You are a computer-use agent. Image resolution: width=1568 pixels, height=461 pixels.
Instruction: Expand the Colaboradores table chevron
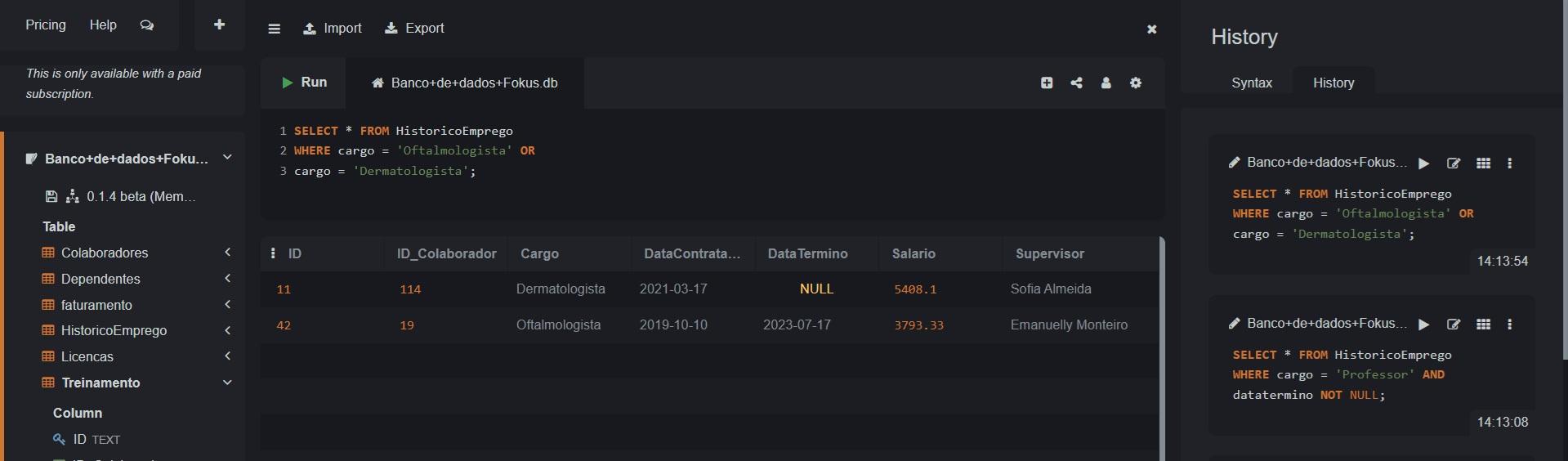(228, 253)
